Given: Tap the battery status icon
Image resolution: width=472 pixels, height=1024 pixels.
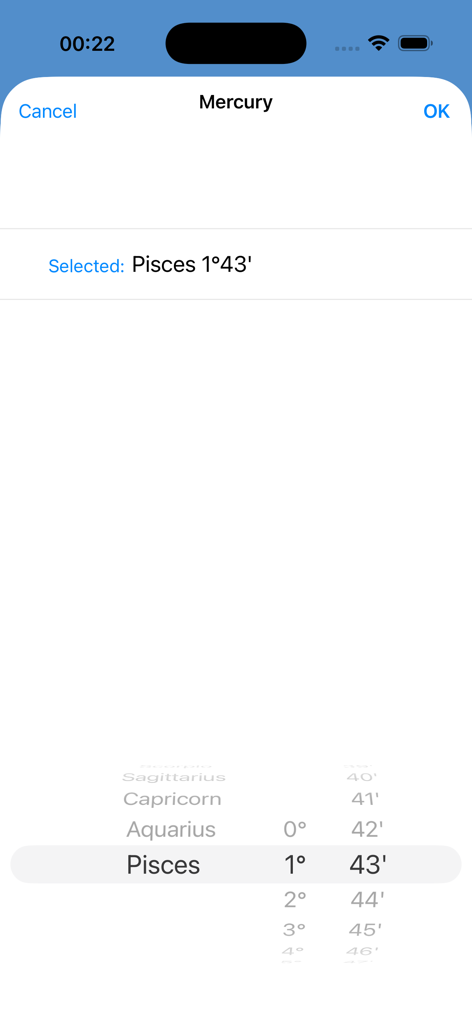Looking at the screenshot, I should 416,43.
